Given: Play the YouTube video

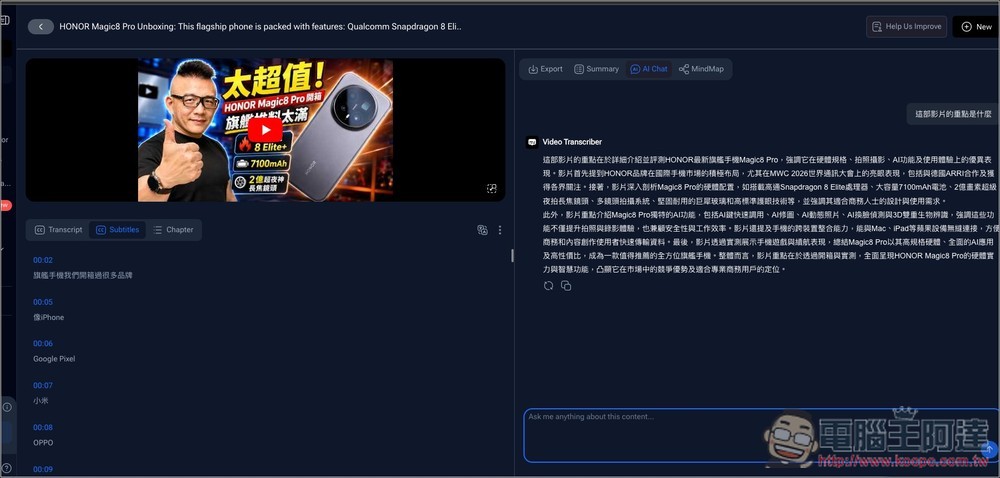Looking at the screenshot, I should (265, 130).
